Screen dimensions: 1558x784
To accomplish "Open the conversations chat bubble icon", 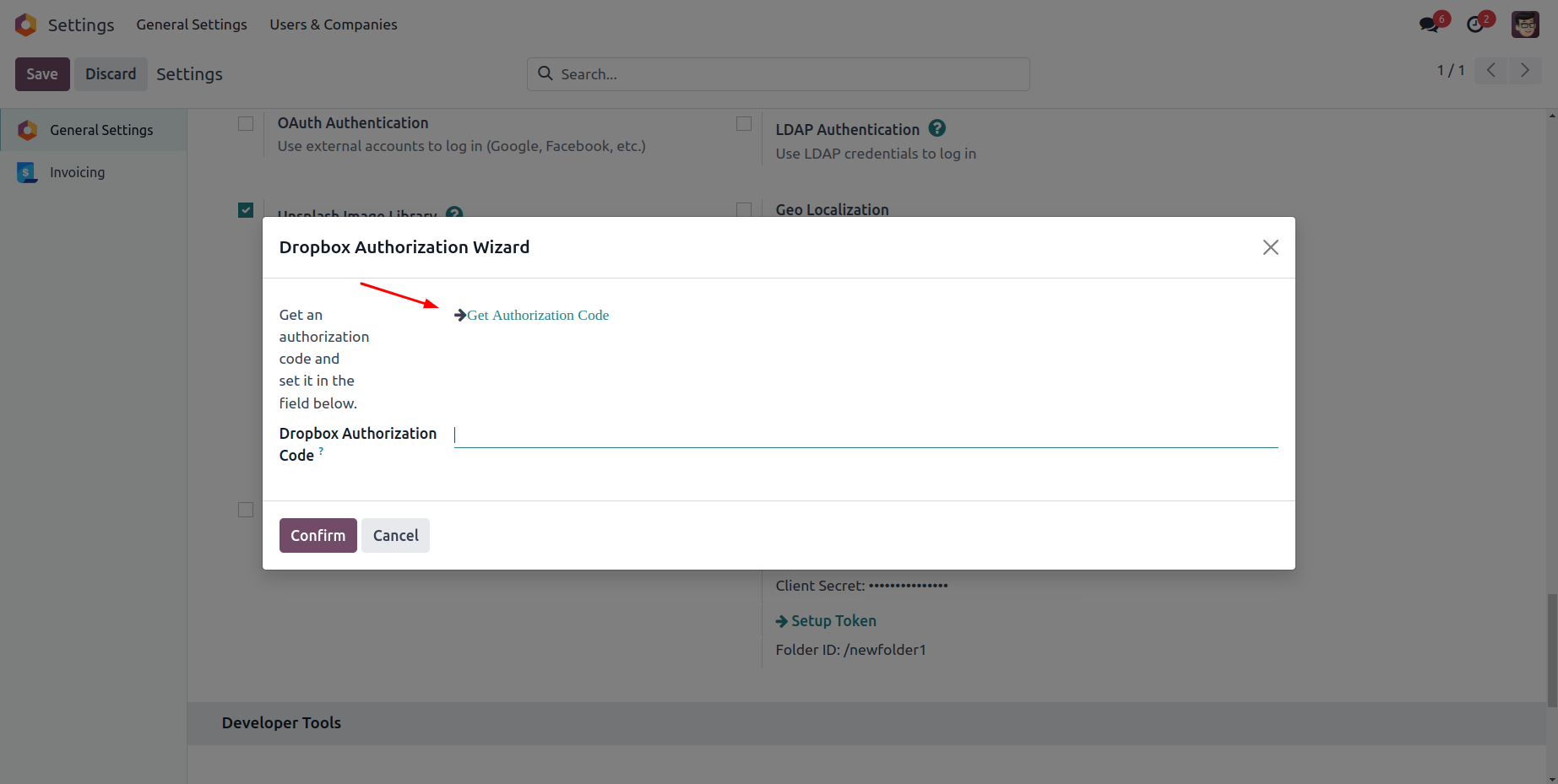I will [1429, 24].
